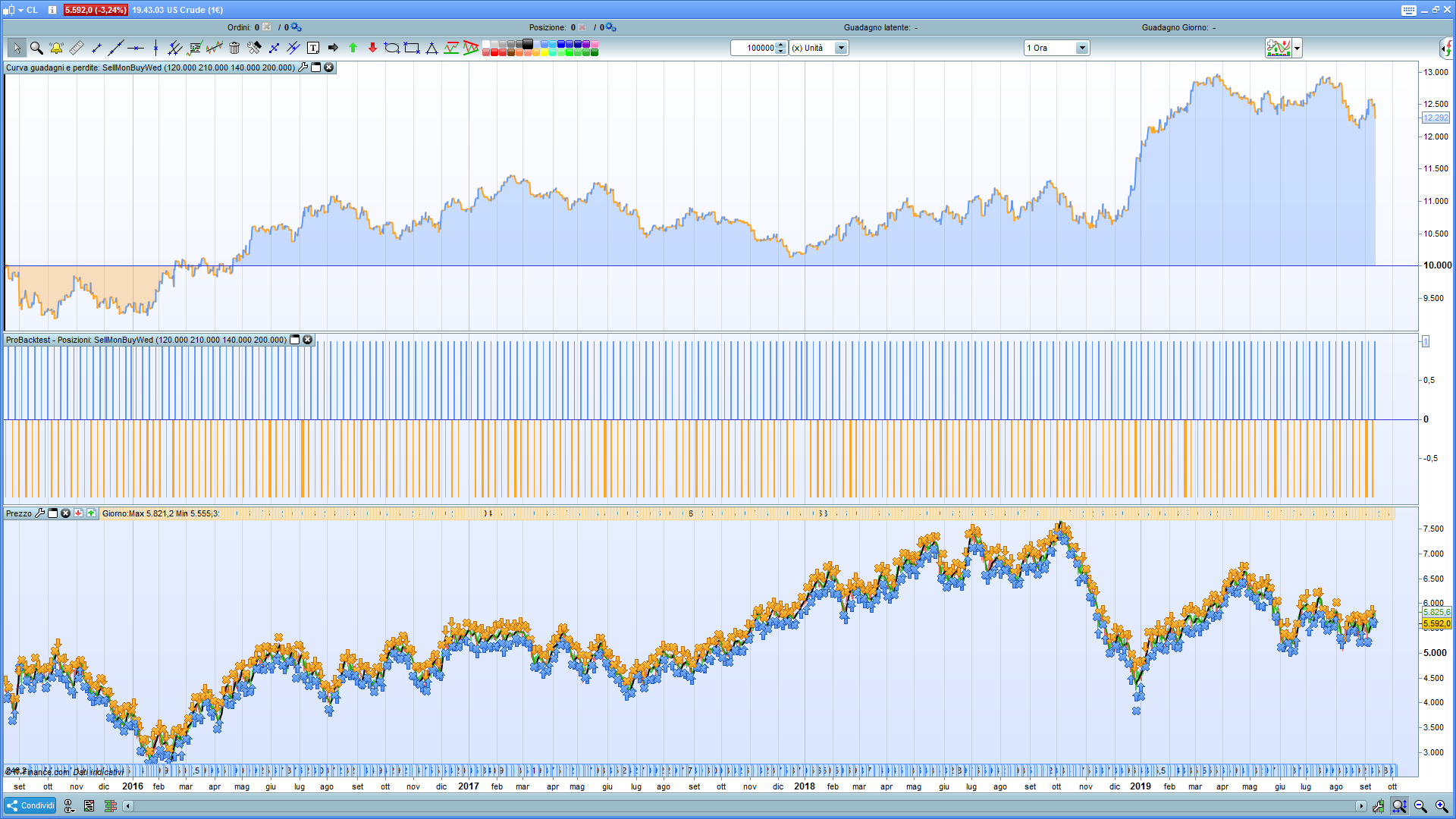Image resolution: width=1456 pixels, height=819 pixels.
Task: Click the Condividi share button
Action: pyautogui.click(x=30, y=805)
